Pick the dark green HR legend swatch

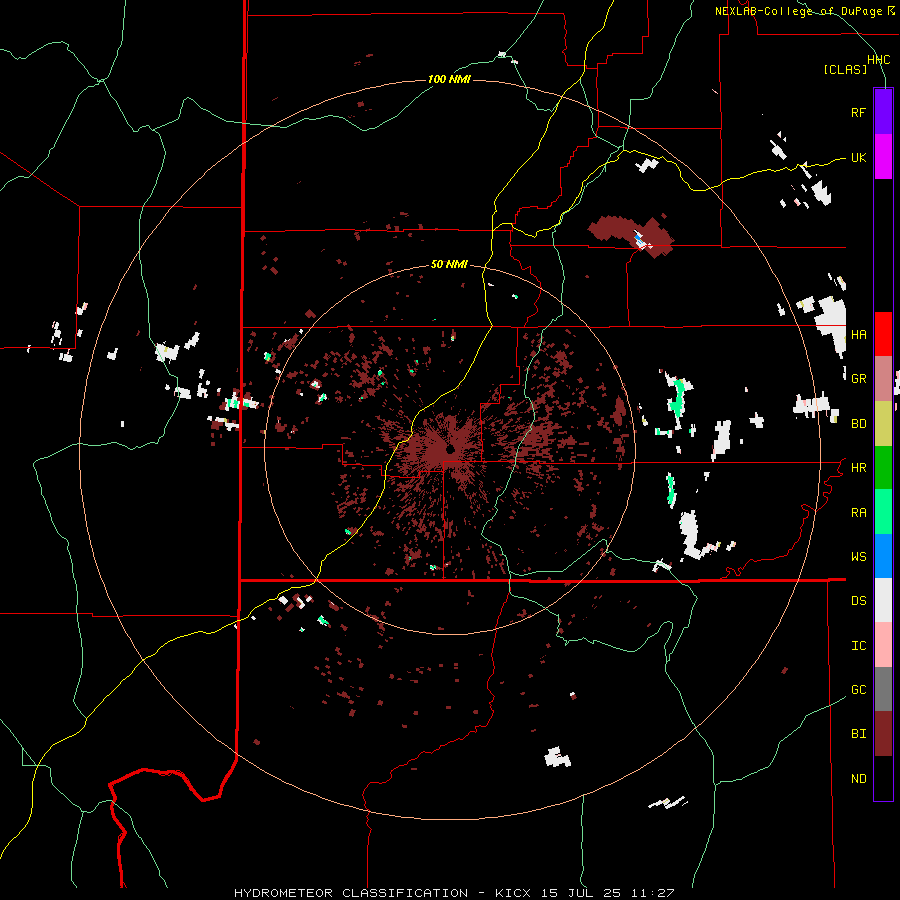[x=883, y=468]
